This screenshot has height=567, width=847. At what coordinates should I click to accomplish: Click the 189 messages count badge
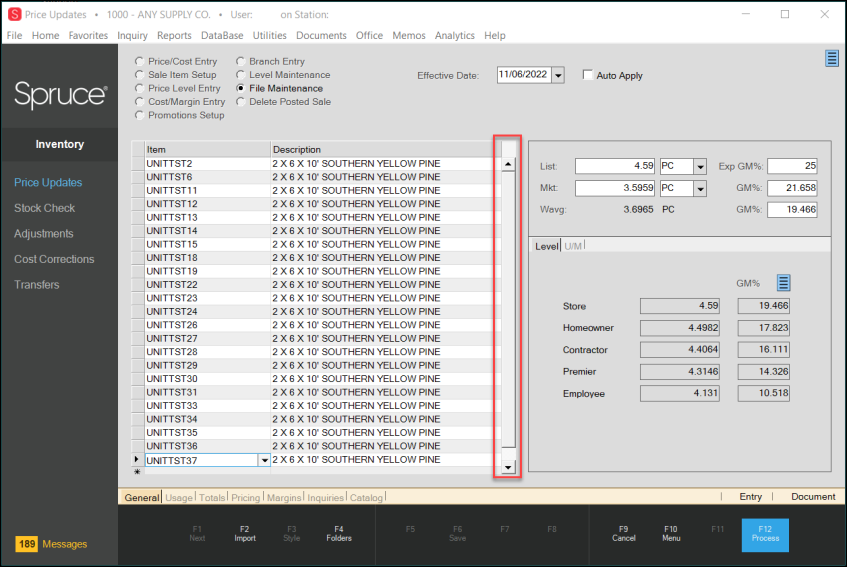coord(26,544)
